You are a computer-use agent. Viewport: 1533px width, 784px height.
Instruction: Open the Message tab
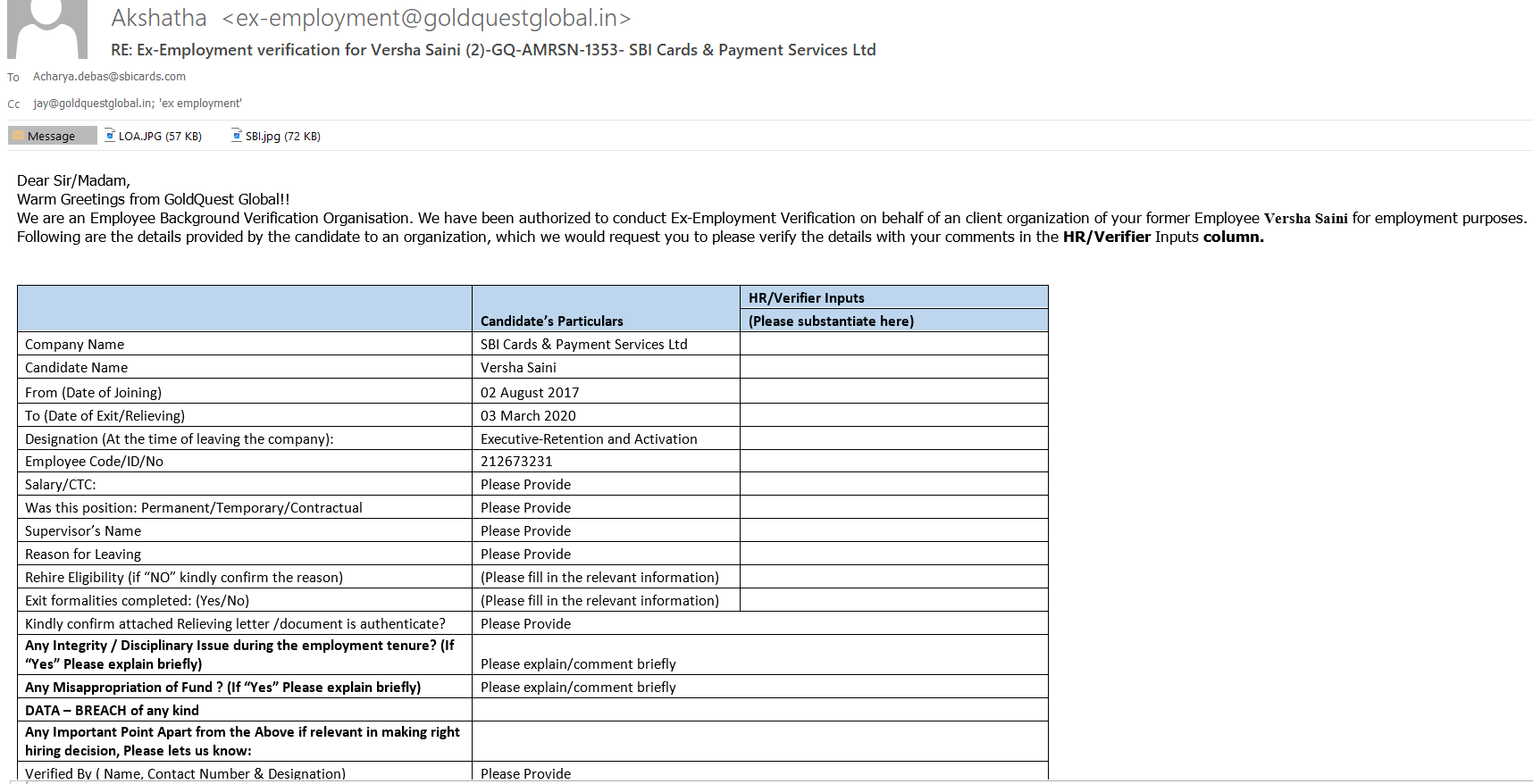tap(52, 136)
